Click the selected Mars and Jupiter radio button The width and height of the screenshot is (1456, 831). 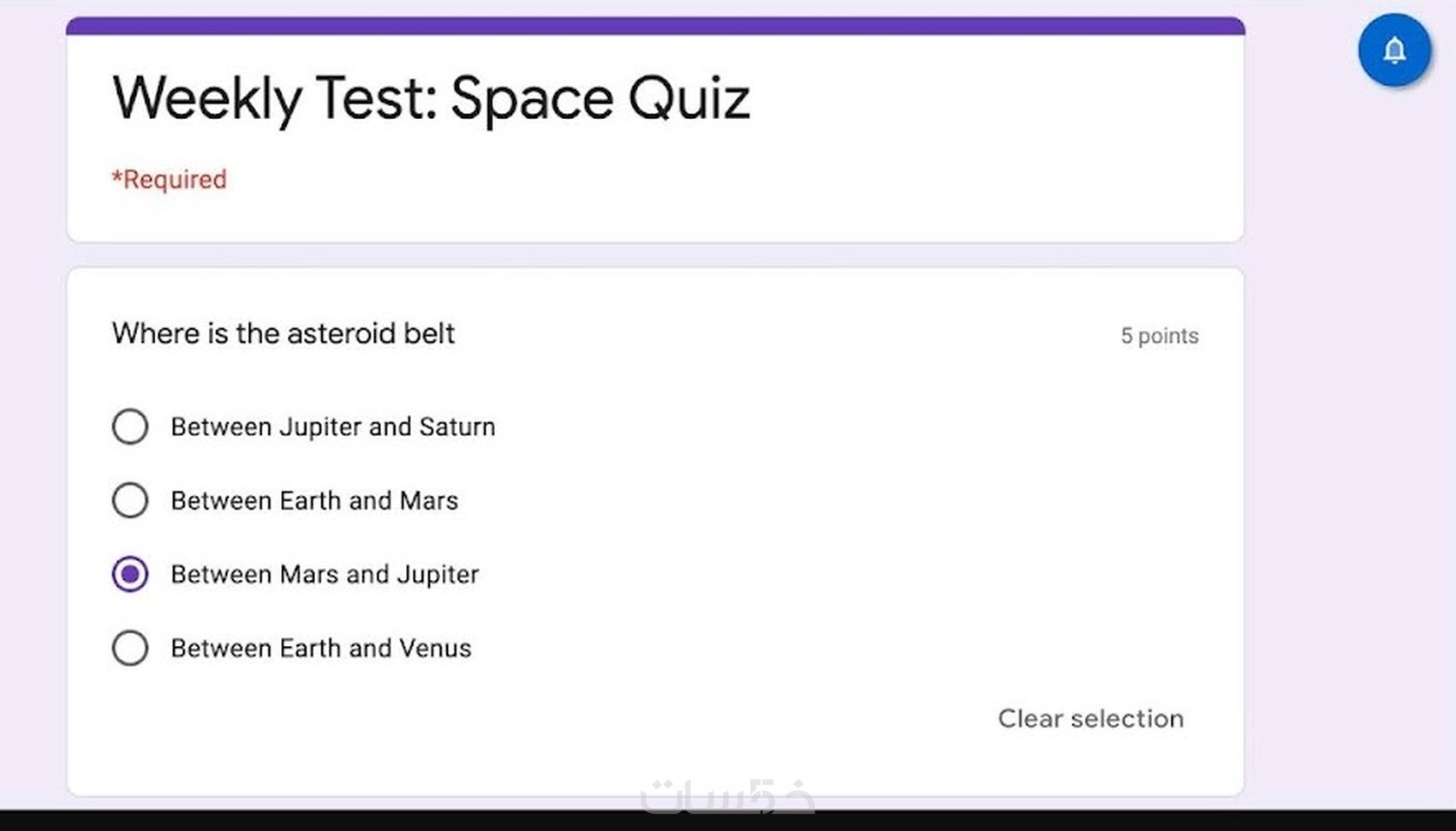[130, 574]
